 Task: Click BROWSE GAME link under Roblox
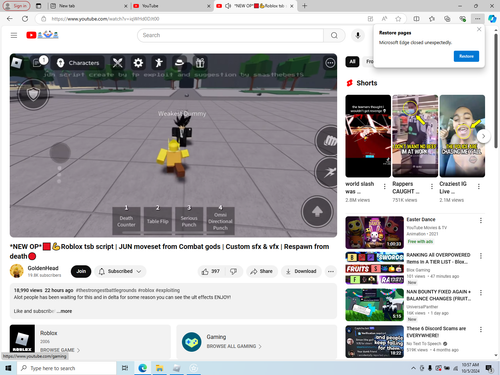60,350
